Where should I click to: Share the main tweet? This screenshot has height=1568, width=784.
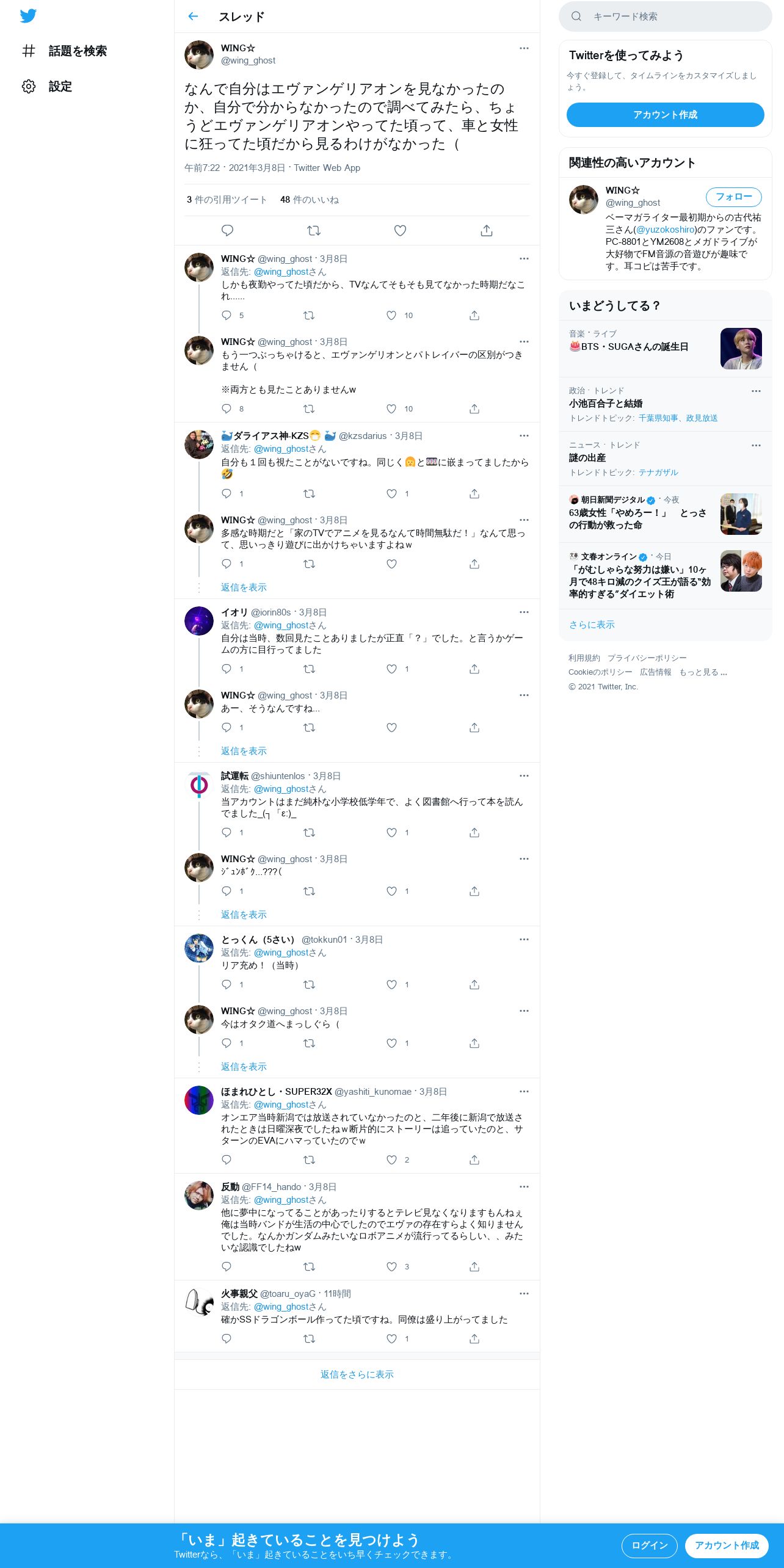point(486,230)
